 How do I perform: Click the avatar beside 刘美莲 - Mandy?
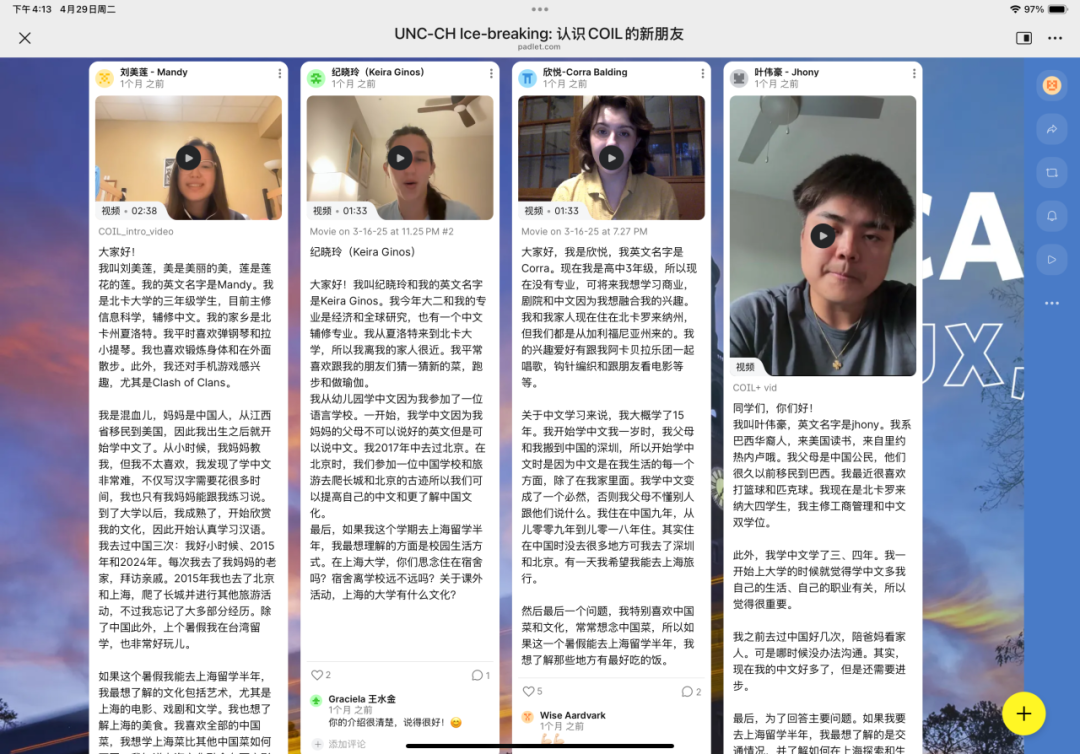point(105,78)
